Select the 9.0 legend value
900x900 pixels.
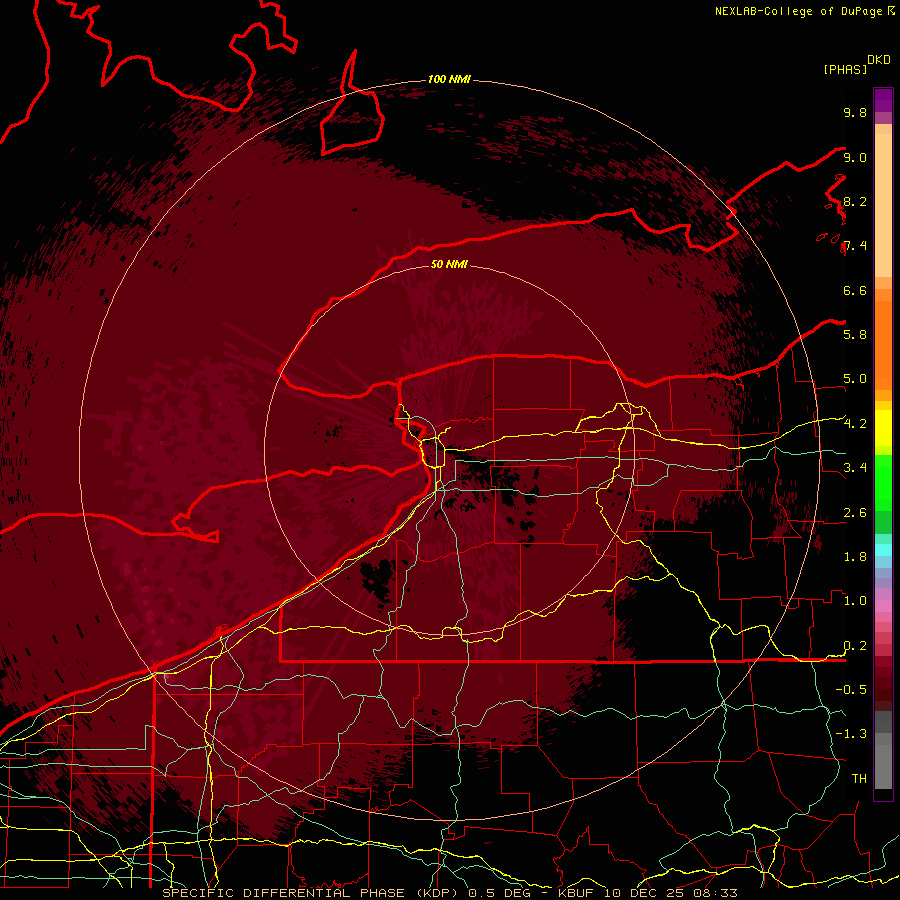855,157
